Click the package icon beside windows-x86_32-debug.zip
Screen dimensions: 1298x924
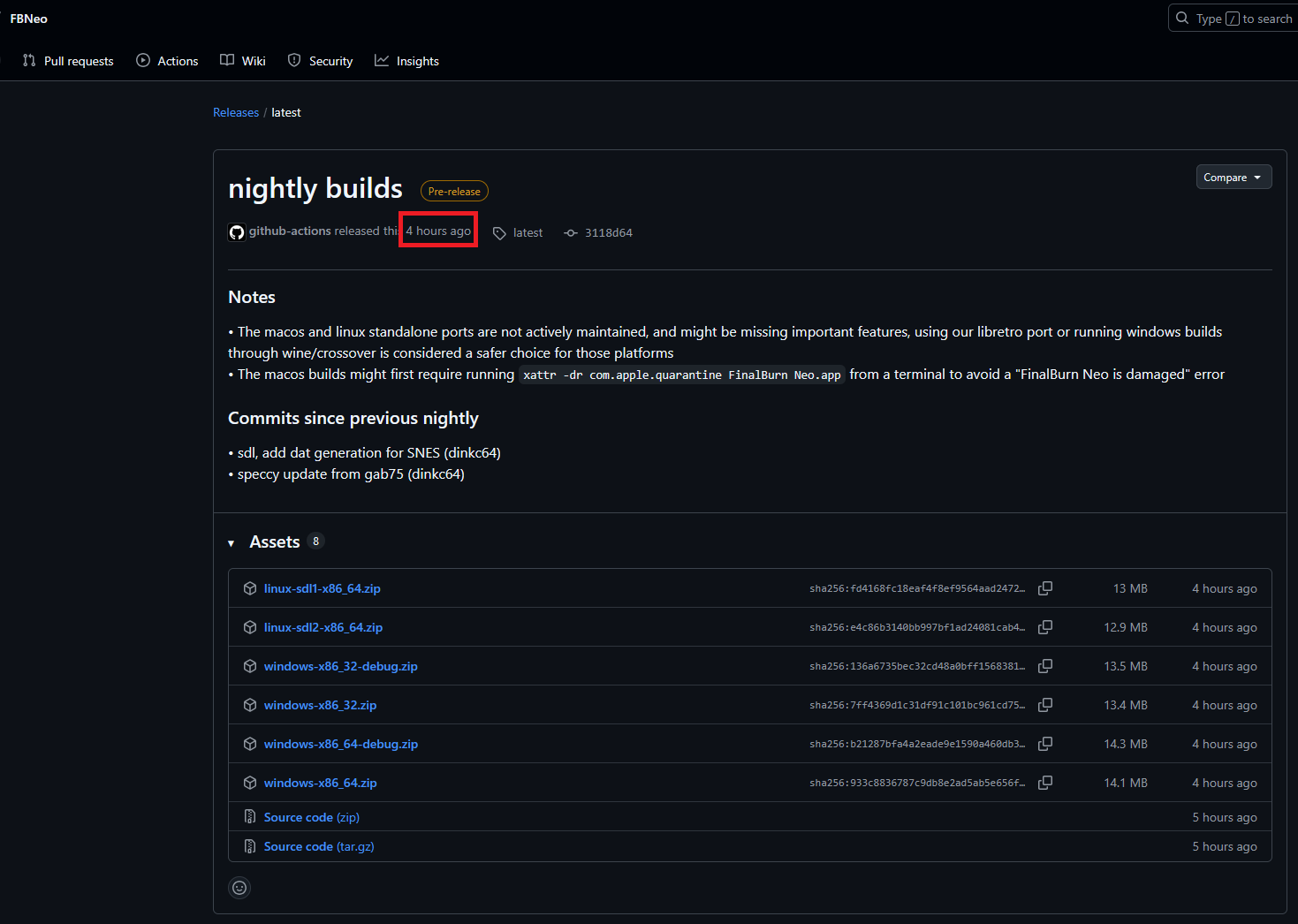tap(250, 666)
